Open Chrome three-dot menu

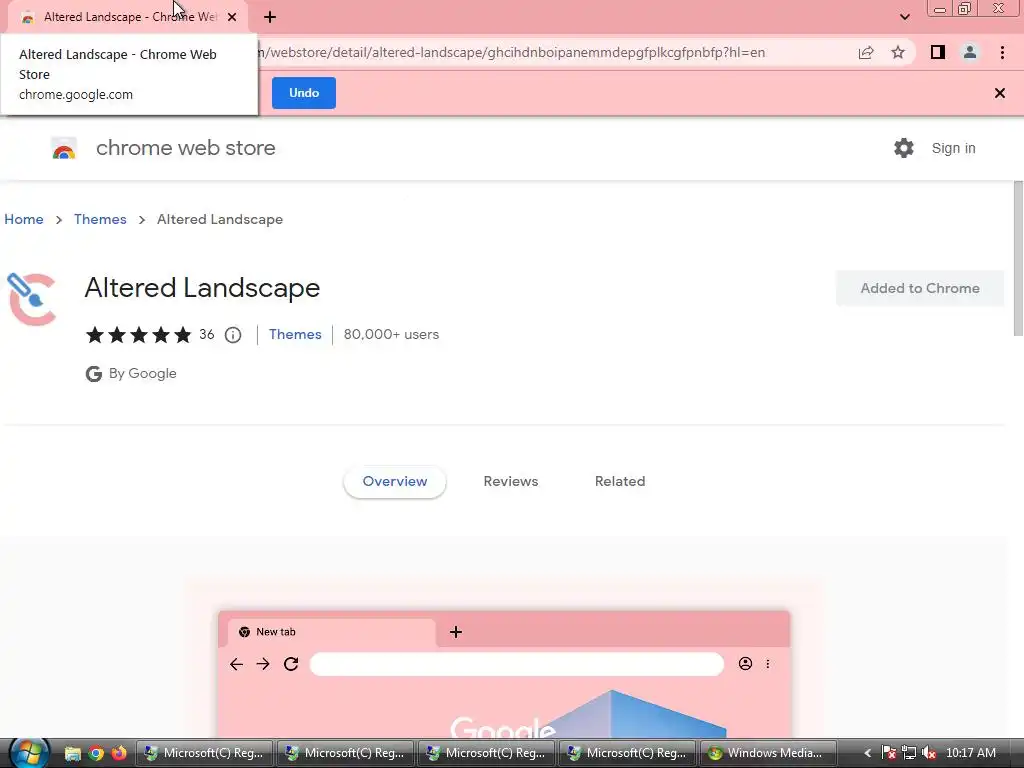point(1002,52)
